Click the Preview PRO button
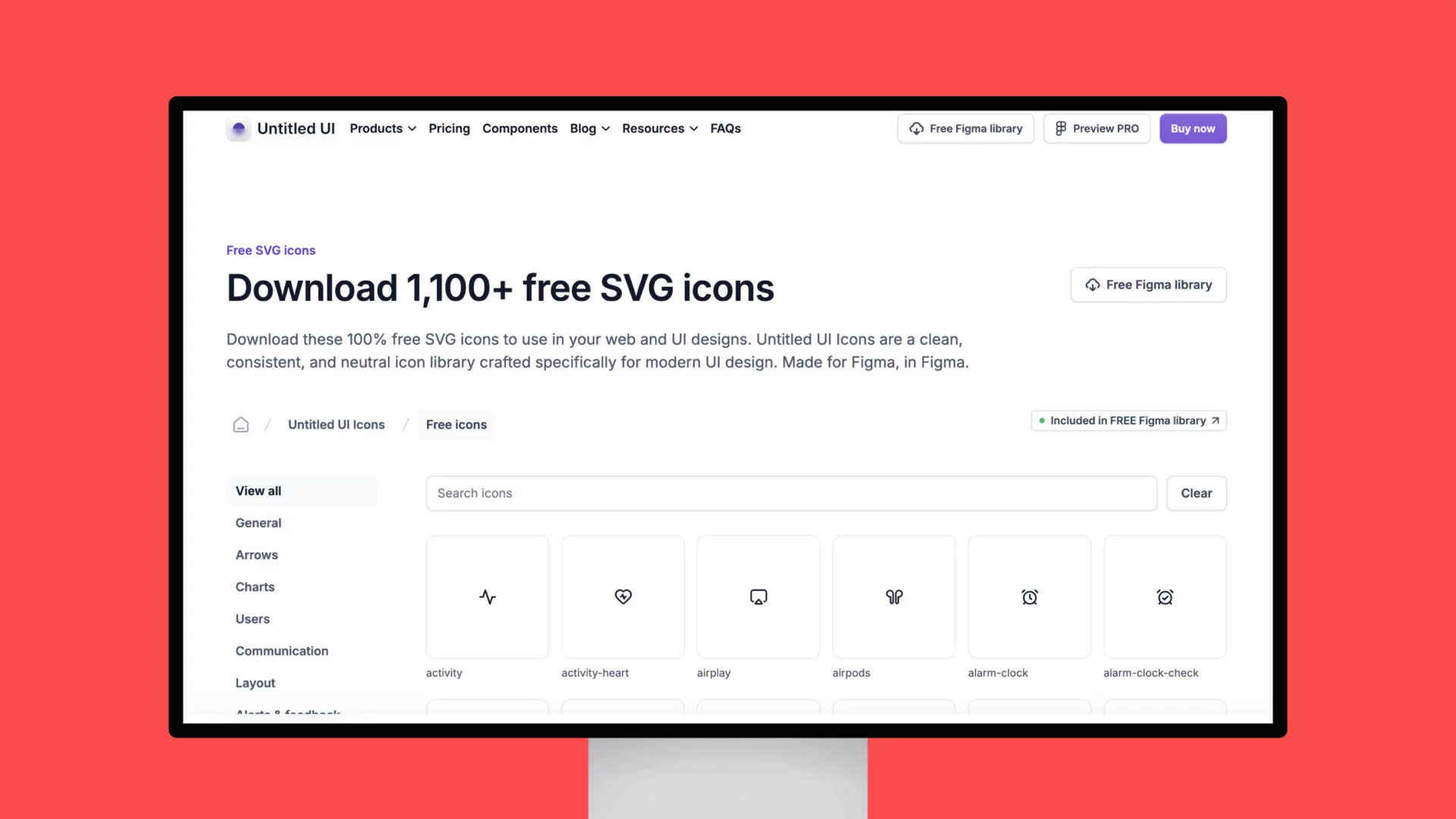Image resolution: width=1456 pixels, height=819 pixels. [x=1096, y=128]
